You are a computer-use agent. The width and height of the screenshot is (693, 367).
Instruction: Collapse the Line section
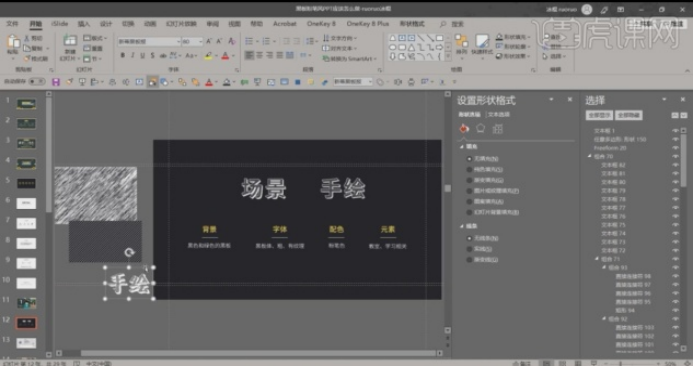pos(462,226)
